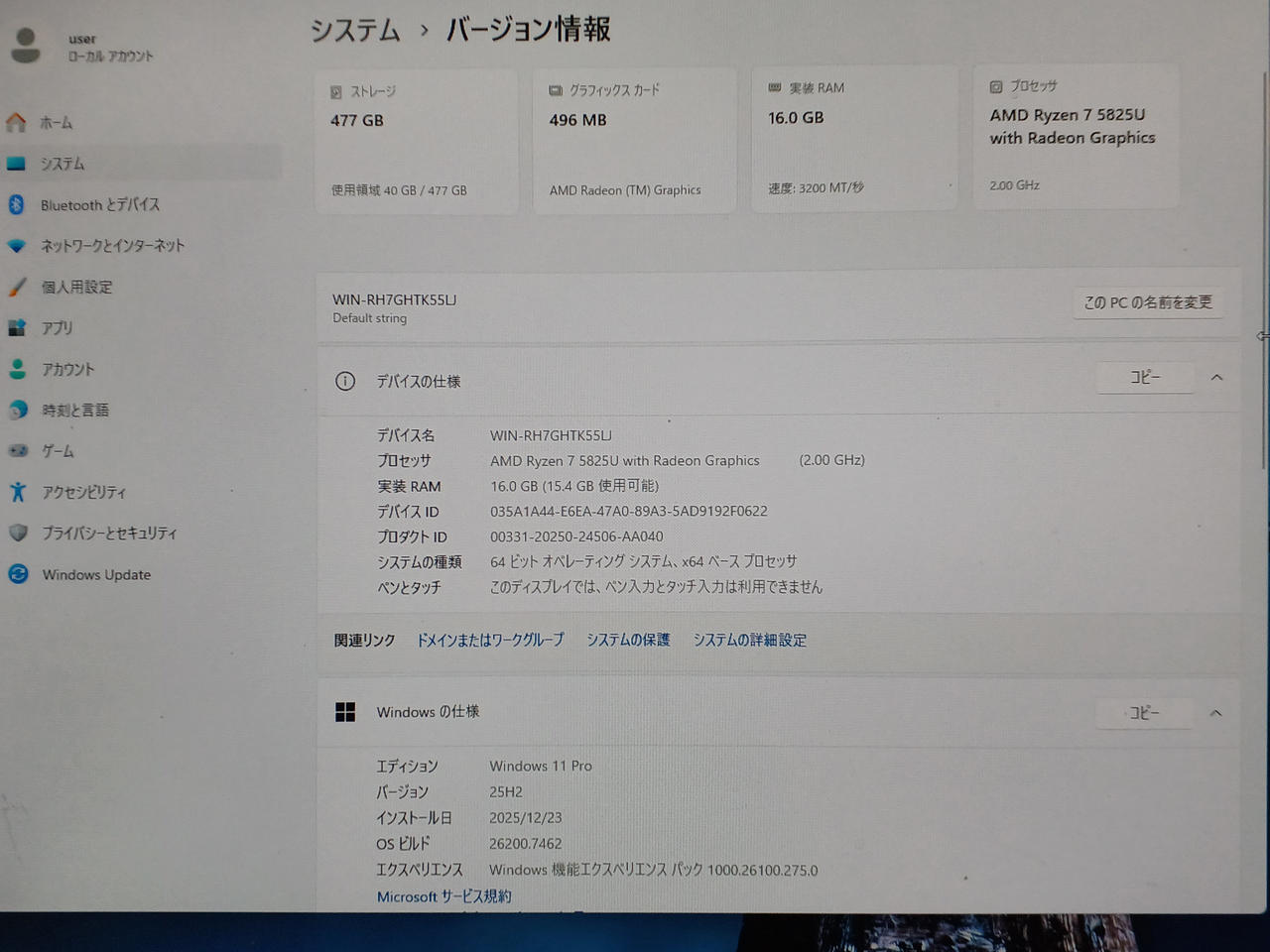Image resolution: width=1270 pixels, height=952 pixels.
Task: Collapse the Windows の仕様 section chevron
Action: click(1215, 713)
